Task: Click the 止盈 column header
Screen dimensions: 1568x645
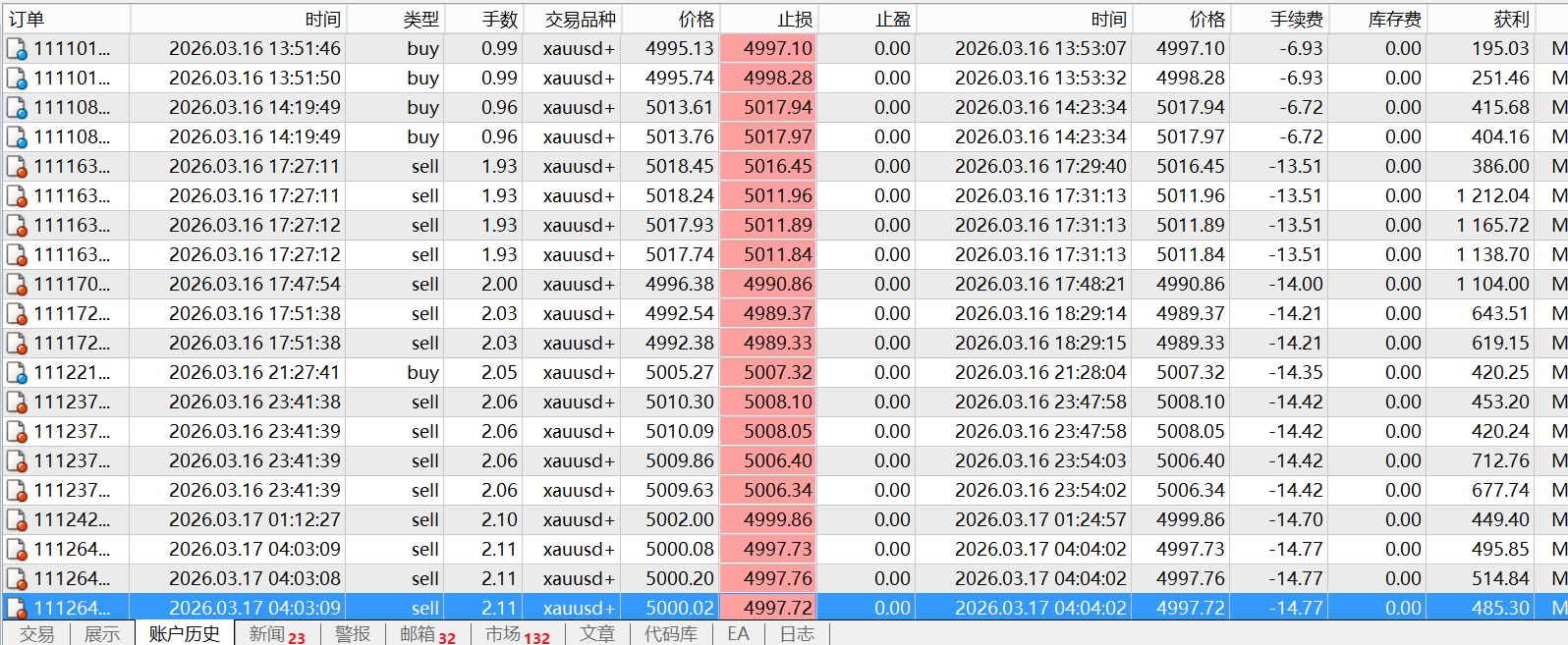Action: (x=867, y=19)
